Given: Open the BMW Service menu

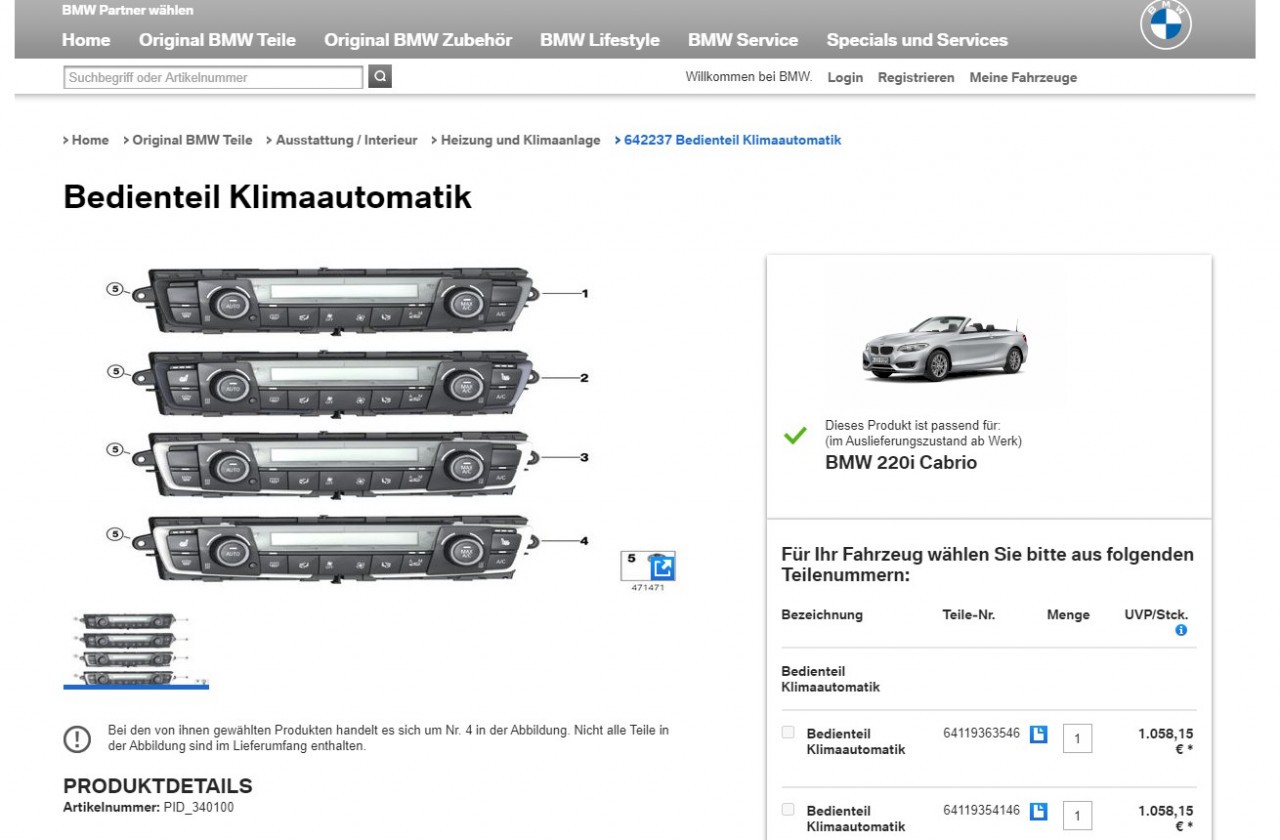Looking at the screenshot, I should tap(743, 40).
